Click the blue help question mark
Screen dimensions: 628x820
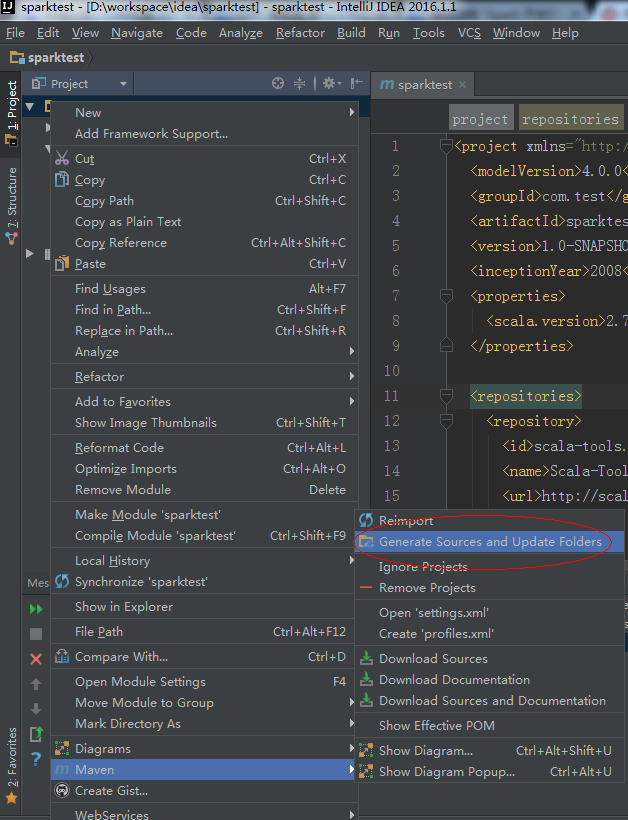coord(36,758)
